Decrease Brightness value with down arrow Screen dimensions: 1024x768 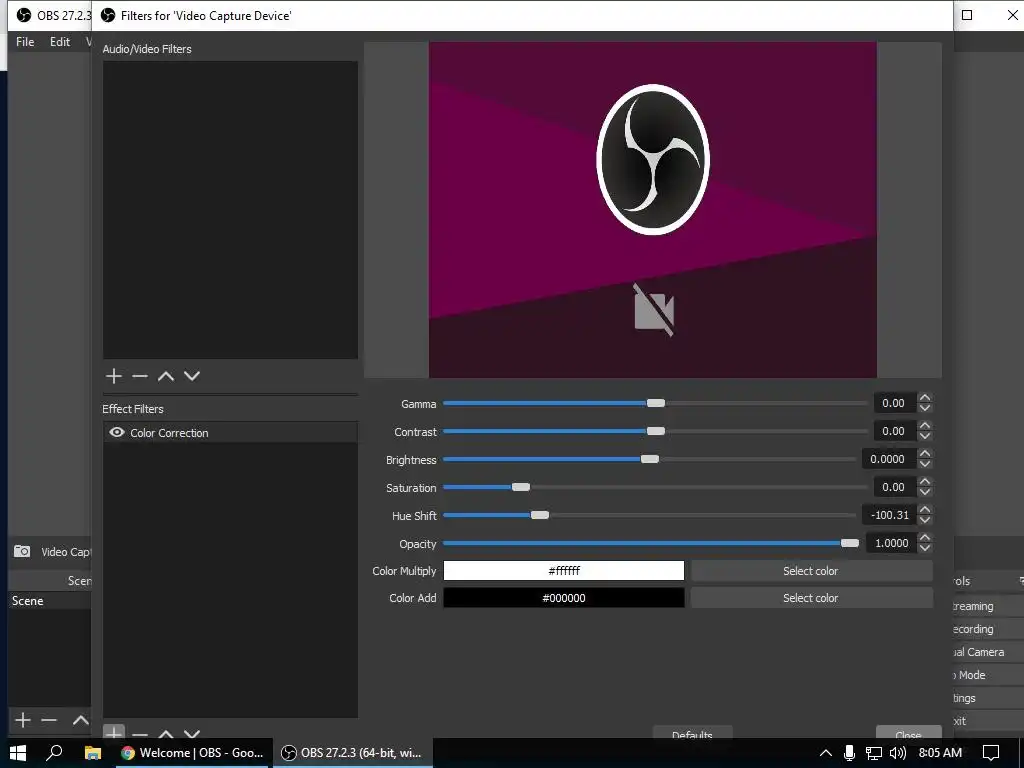pyautogui.click(x=925, y=464)
